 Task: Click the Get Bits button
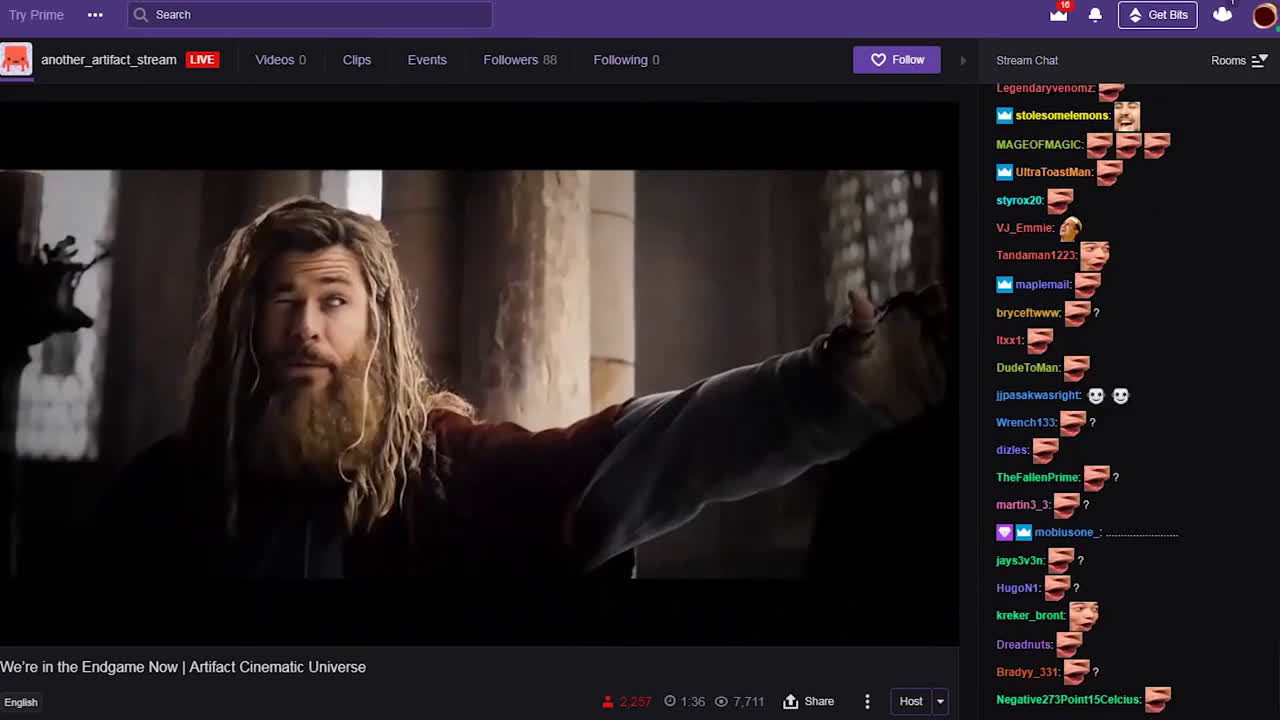1157,15
